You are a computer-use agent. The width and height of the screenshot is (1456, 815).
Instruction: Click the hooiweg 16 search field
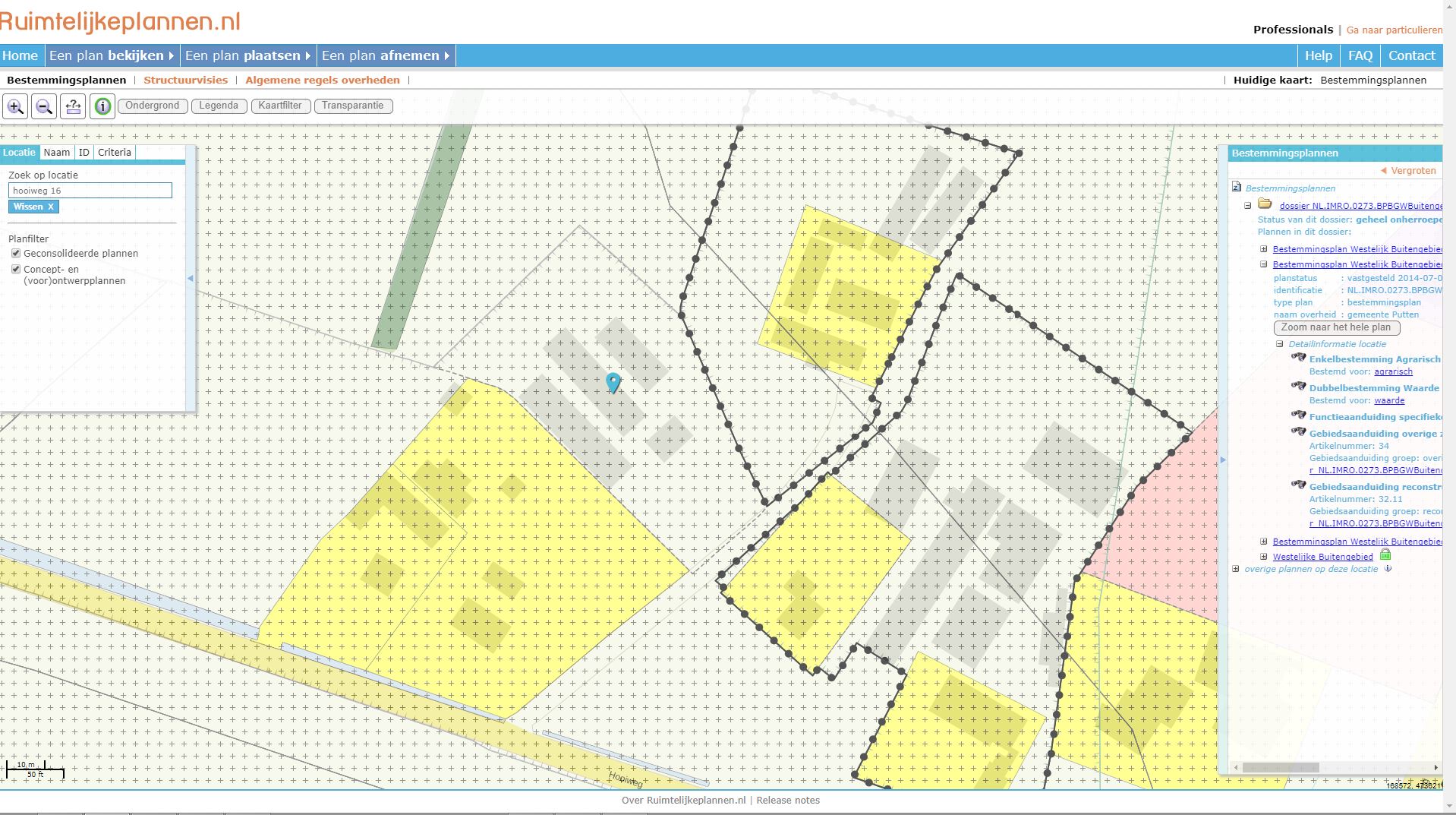[90, 190]
